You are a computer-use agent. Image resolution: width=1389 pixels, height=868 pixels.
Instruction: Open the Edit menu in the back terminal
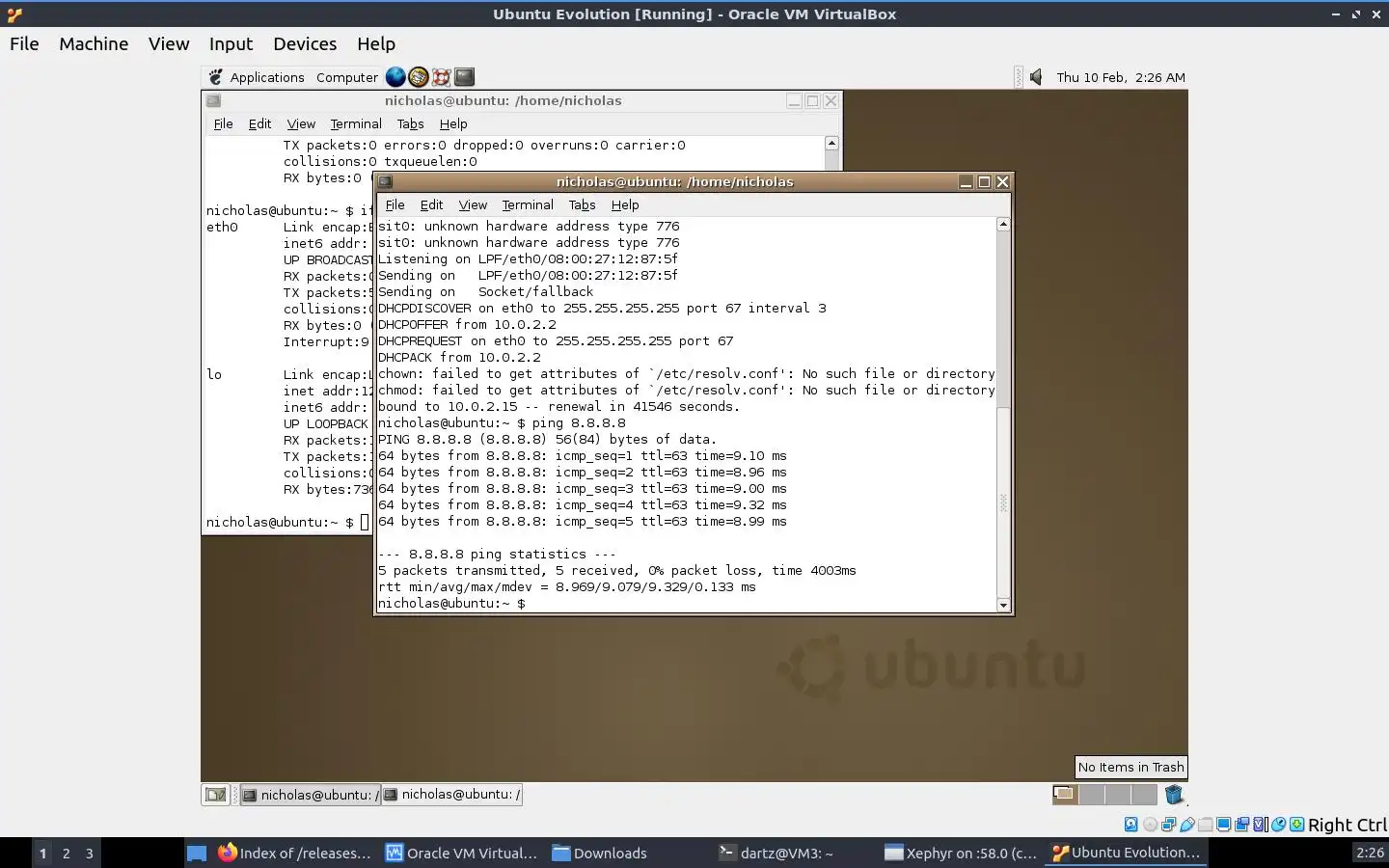(259, 123)
